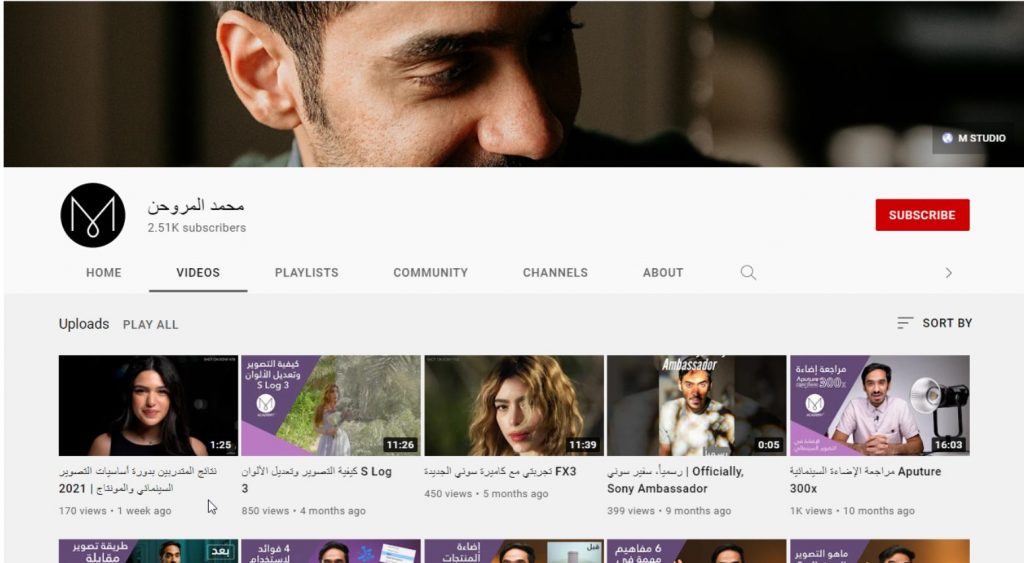Click the tabs right chevron arrow
Viewport: 1024px width, 563px height.
948,273
